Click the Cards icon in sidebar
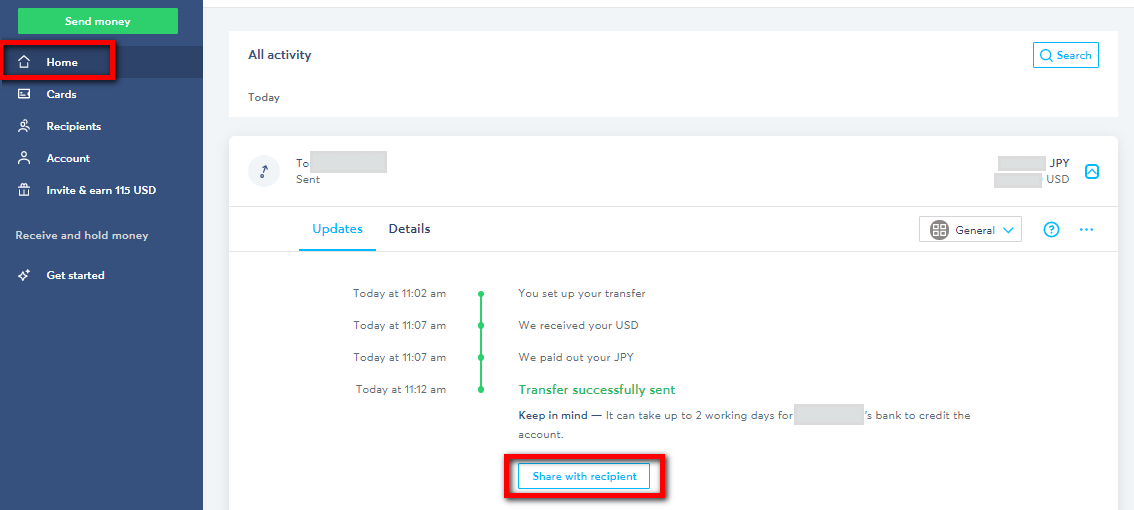The image size is (1134, 510). pyautogui.click(x=25, y=94)
